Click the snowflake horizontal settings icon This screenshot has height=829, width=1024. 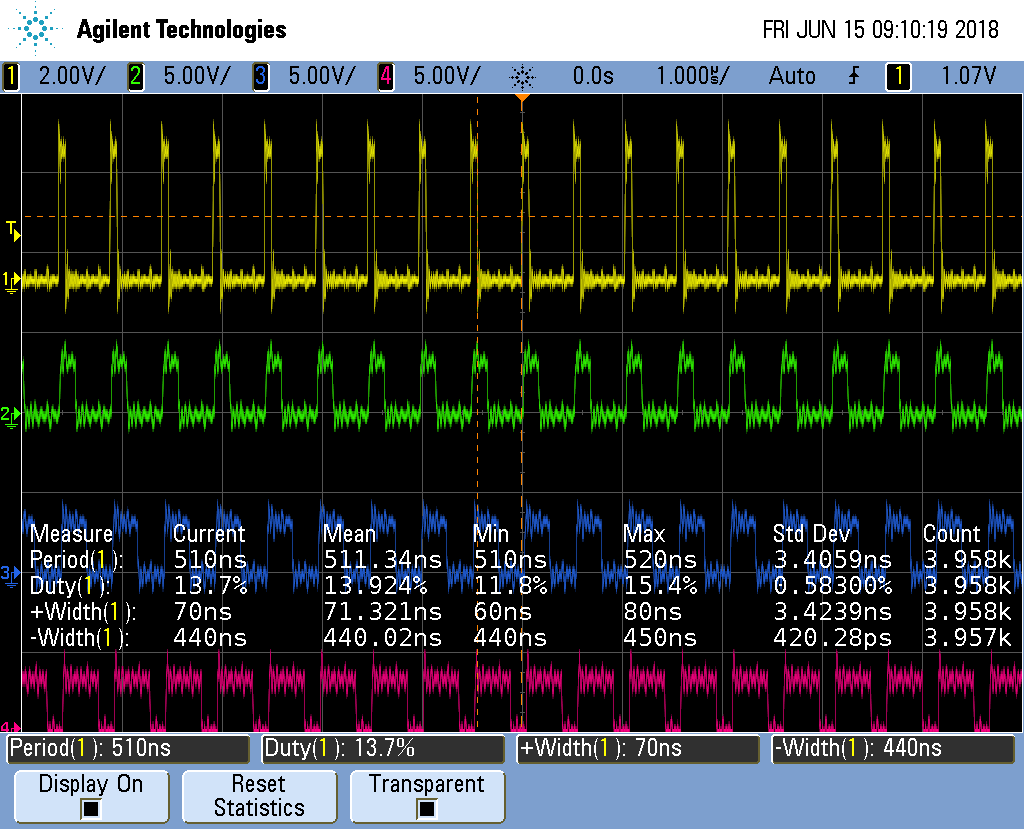tap(524, 76)
